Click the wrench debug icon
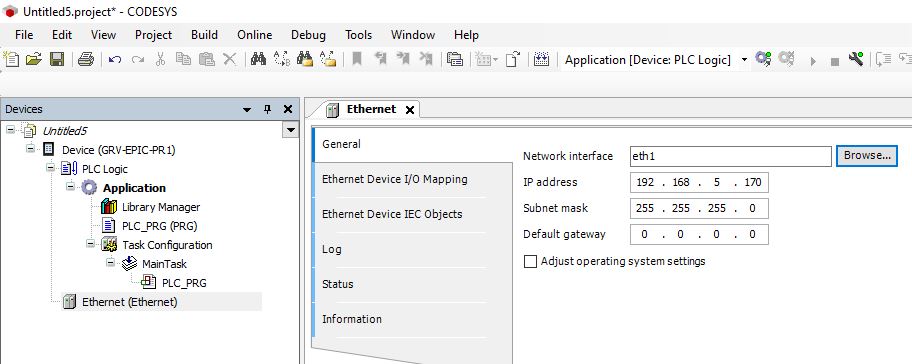The width and height of the screenshot is (912, 364). [856, 59]
